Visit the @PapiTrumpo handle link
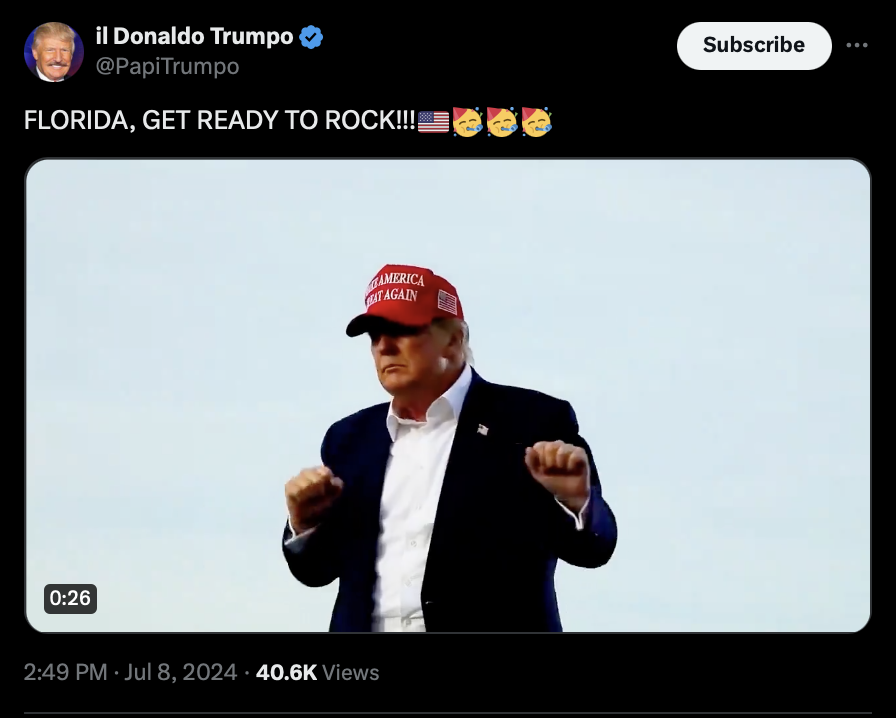The height and width of the screenshot is (718, 896). point(167,66)
